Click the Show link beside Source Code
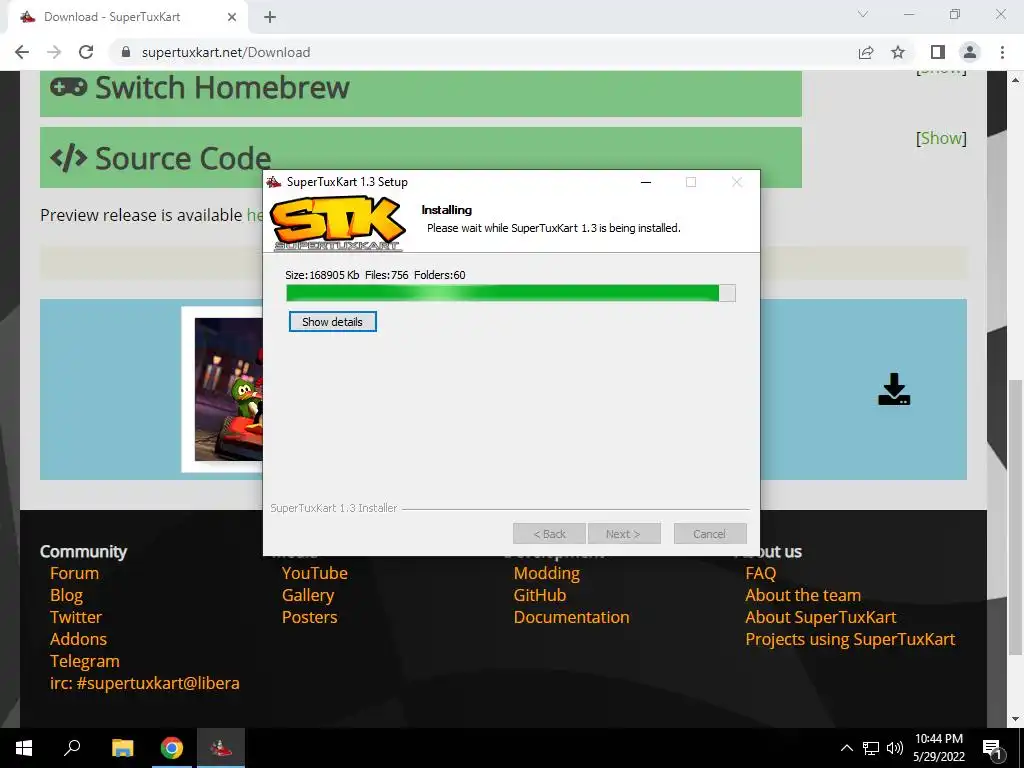The width and height of the screenshot is (1024, 768). (x=941, y=138)
